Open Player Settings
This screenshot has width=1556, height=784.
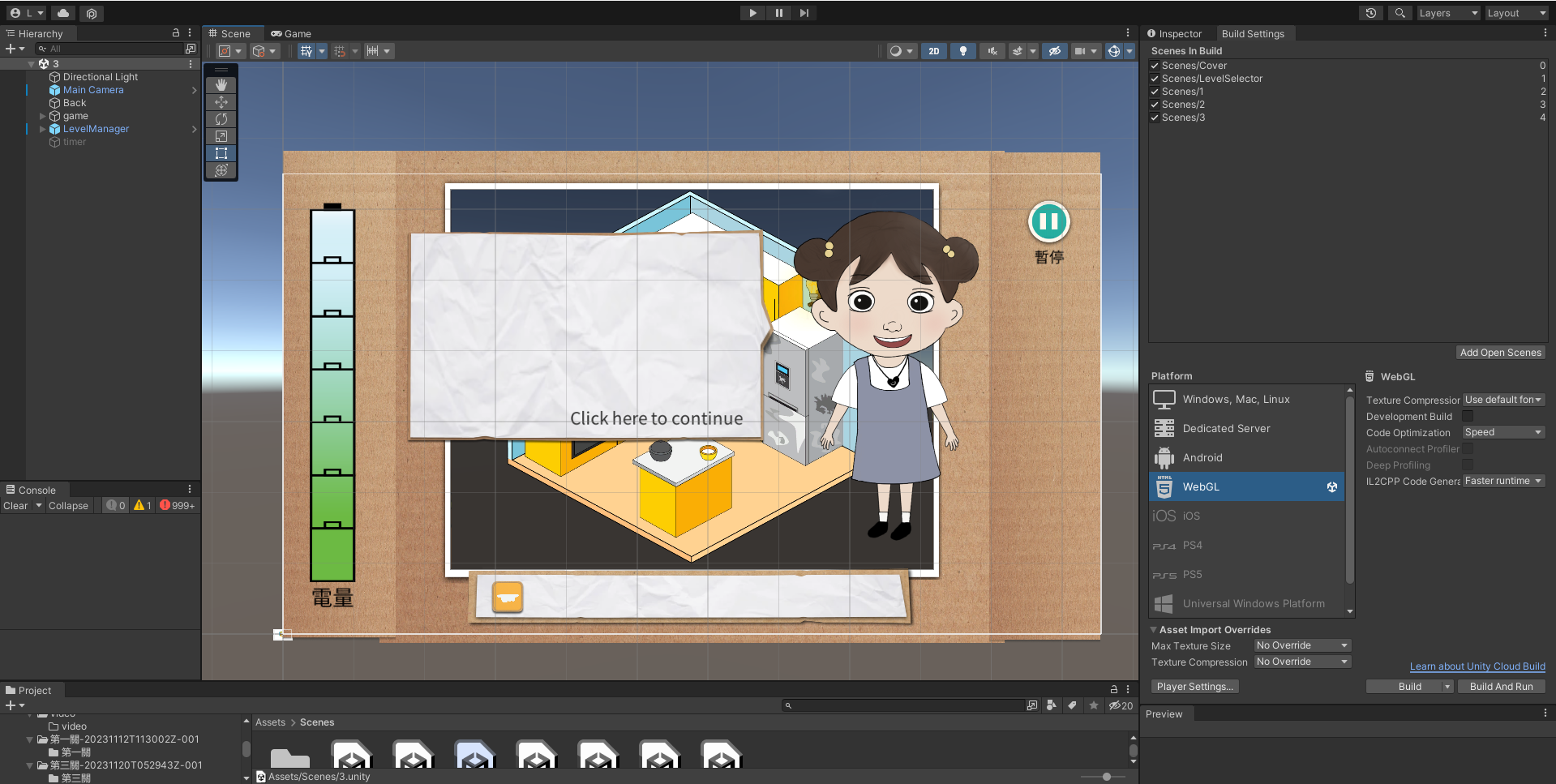click(1194, 687)
